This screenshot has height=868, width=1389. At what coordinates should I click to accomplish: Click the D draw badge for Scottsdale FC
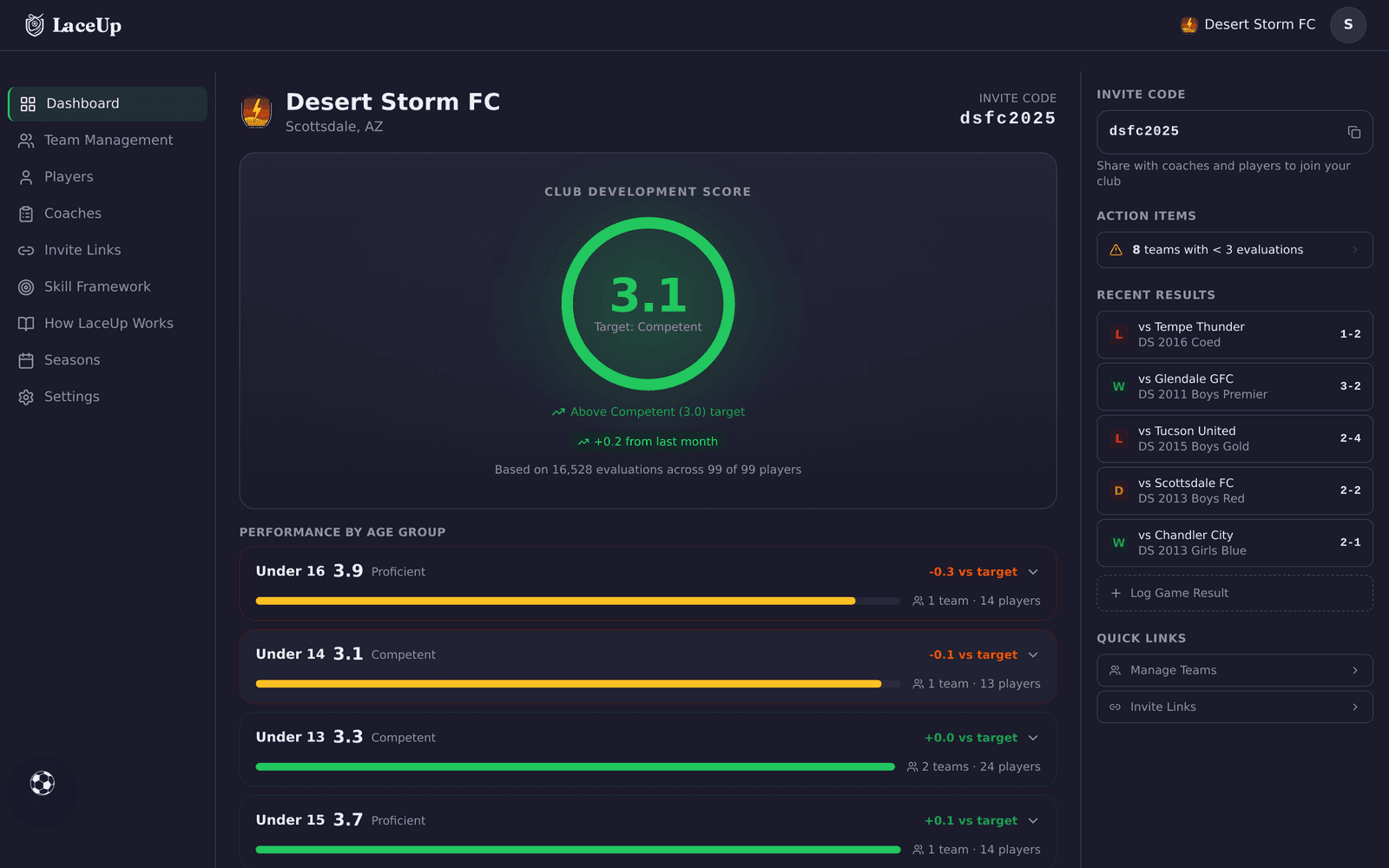1119,490
